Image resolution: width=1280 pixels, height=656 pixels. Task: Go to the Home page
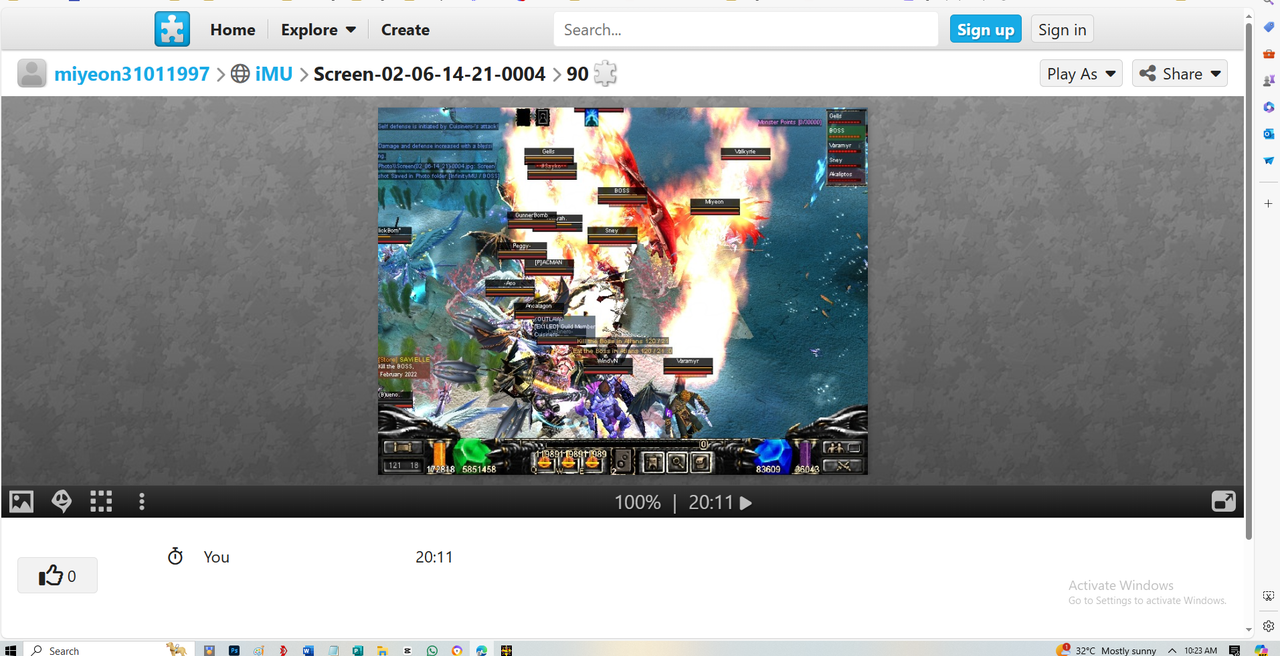click(x=233, y=30)
